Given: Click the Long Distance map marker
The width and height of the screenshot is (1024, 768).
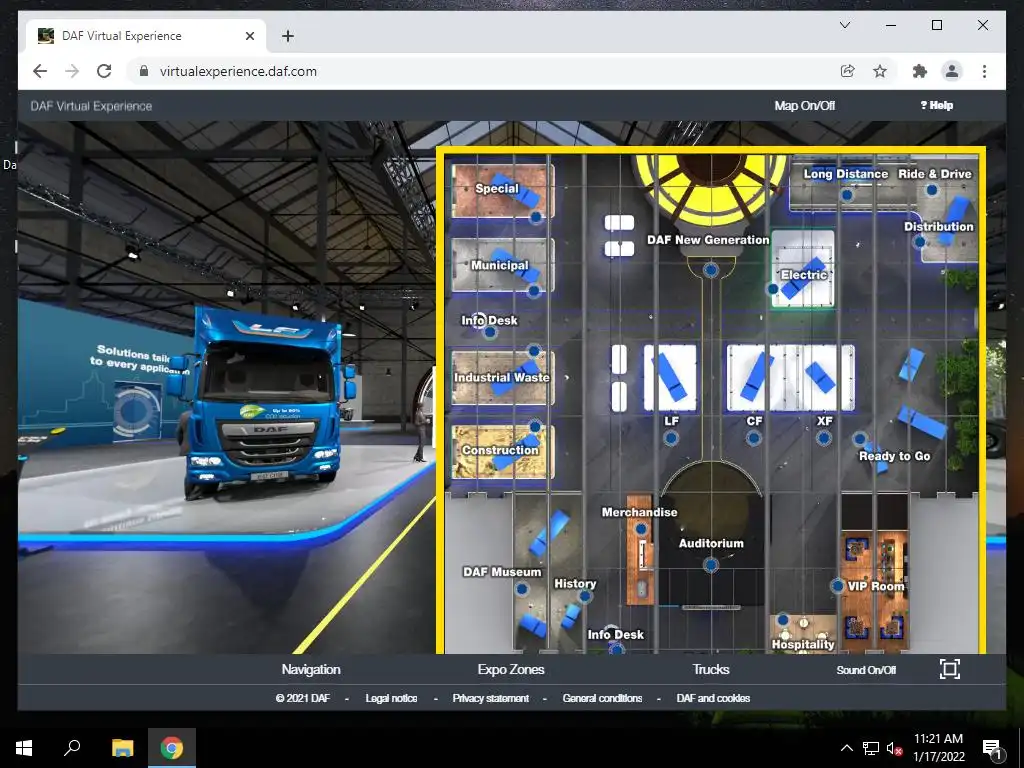Looking at the screenshot, I should pyautogui.click(x=847, y=195).
